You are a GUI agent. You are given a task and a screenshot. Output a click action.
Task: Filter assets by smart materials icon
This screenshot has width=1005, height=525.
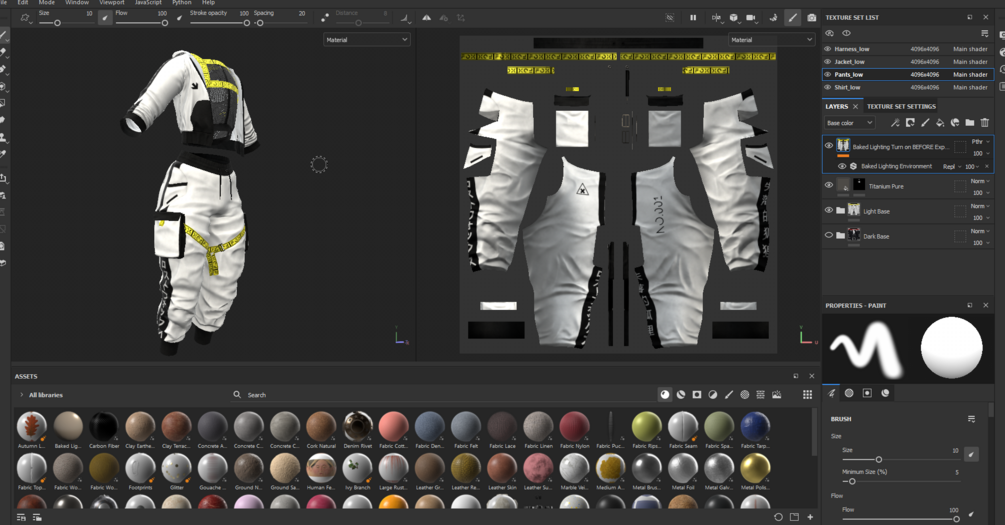click(681, 395)
